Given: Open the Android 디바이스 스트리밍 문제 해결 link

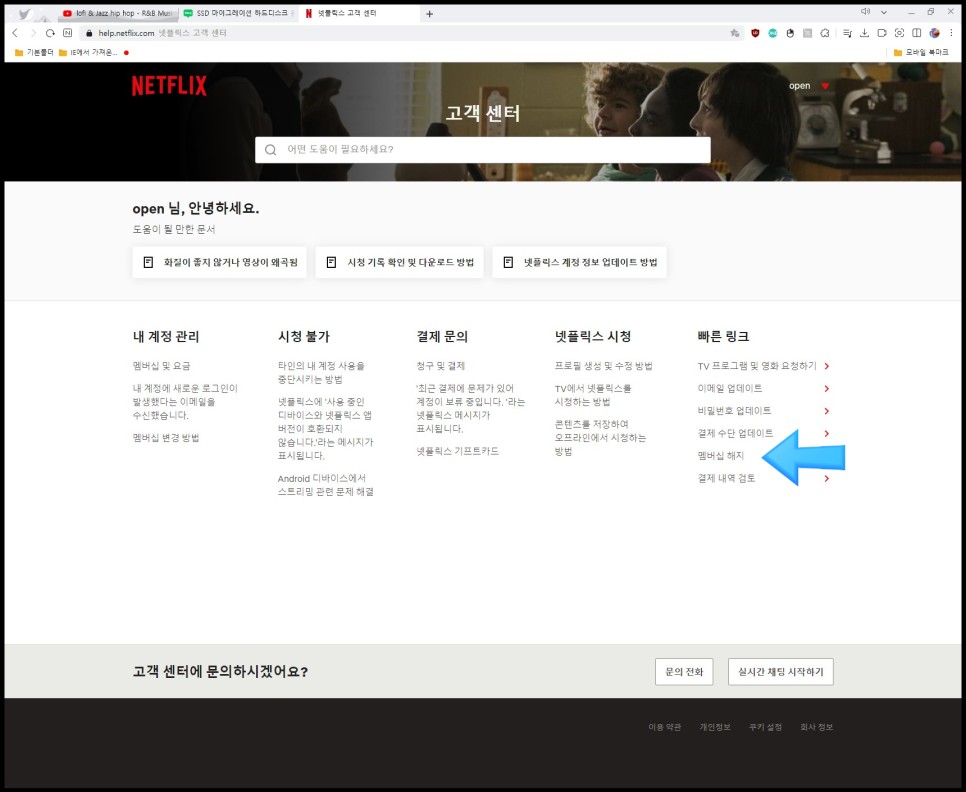Looking at the screenshot, I should point(325,485).
